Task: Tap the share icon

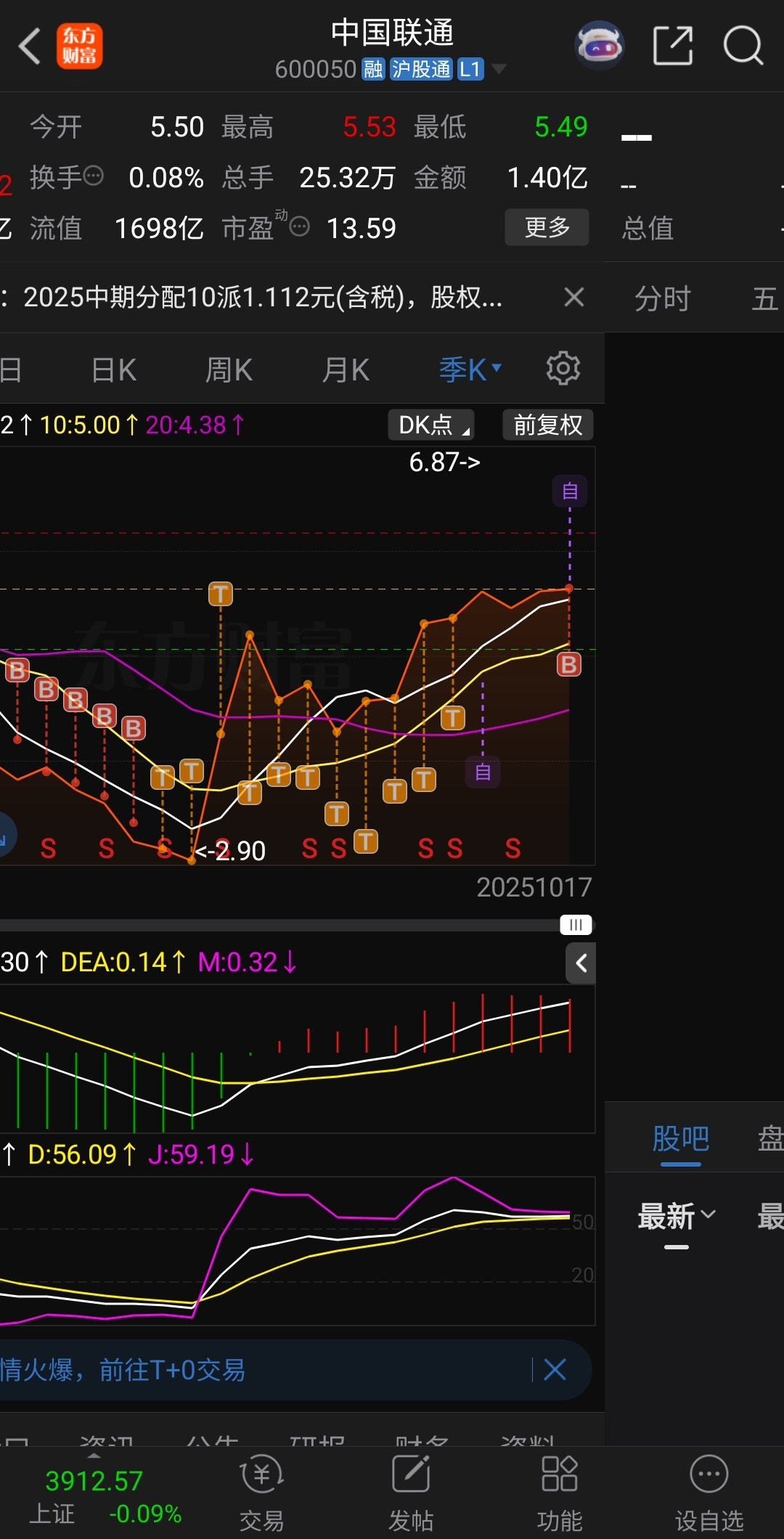Action: coord(673,46)
